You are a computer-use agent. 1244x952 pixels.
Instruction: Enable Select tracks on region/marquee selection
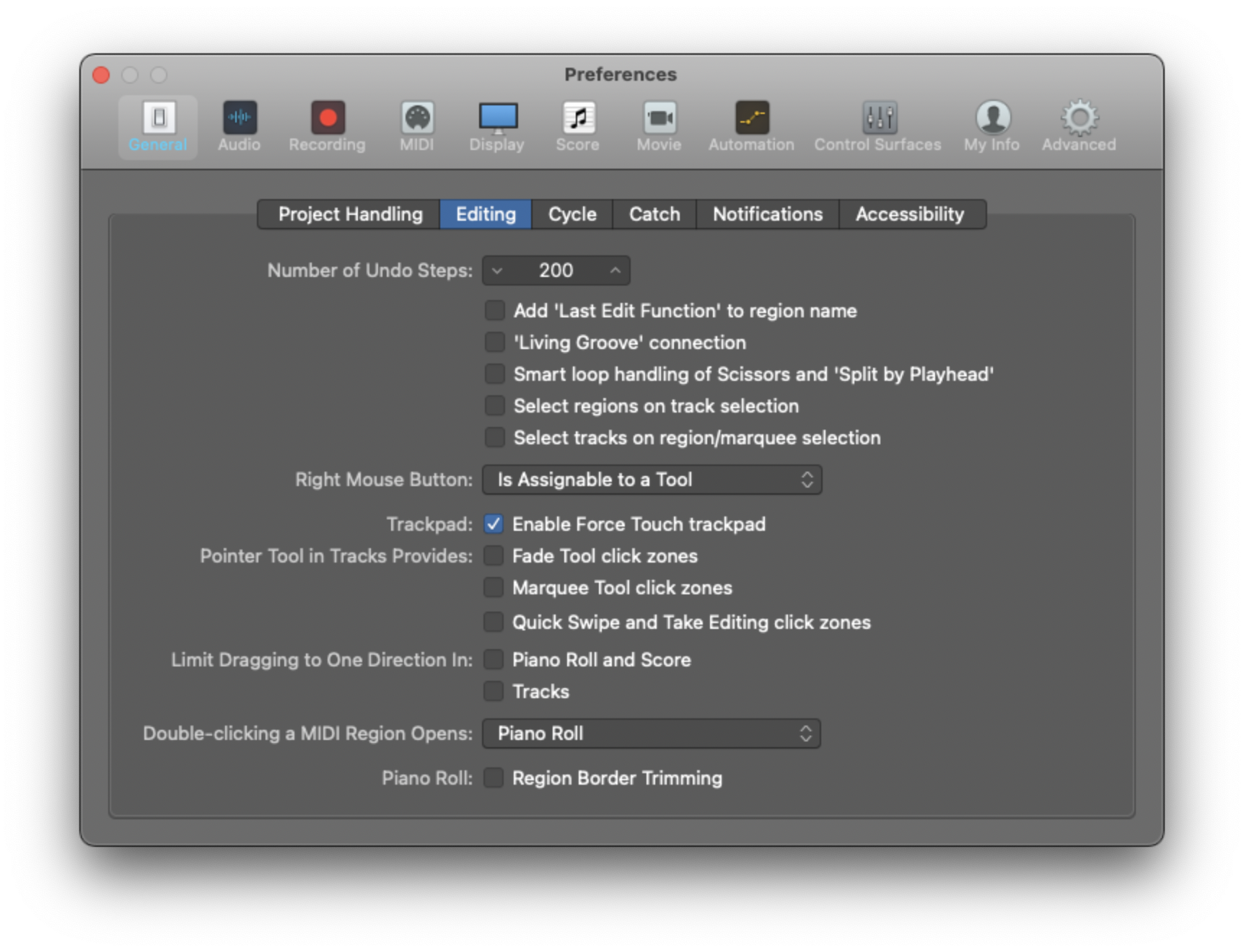(x=494, y=438)
